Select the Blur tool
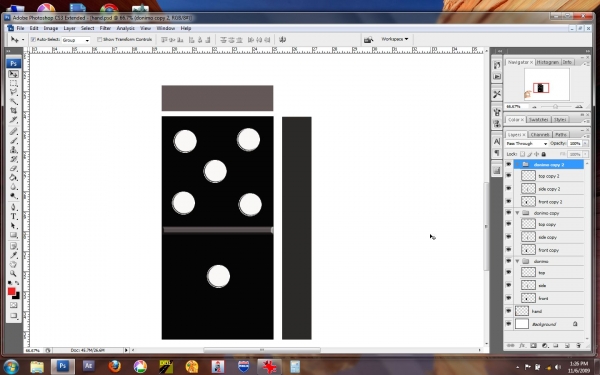 coord(13,186)
